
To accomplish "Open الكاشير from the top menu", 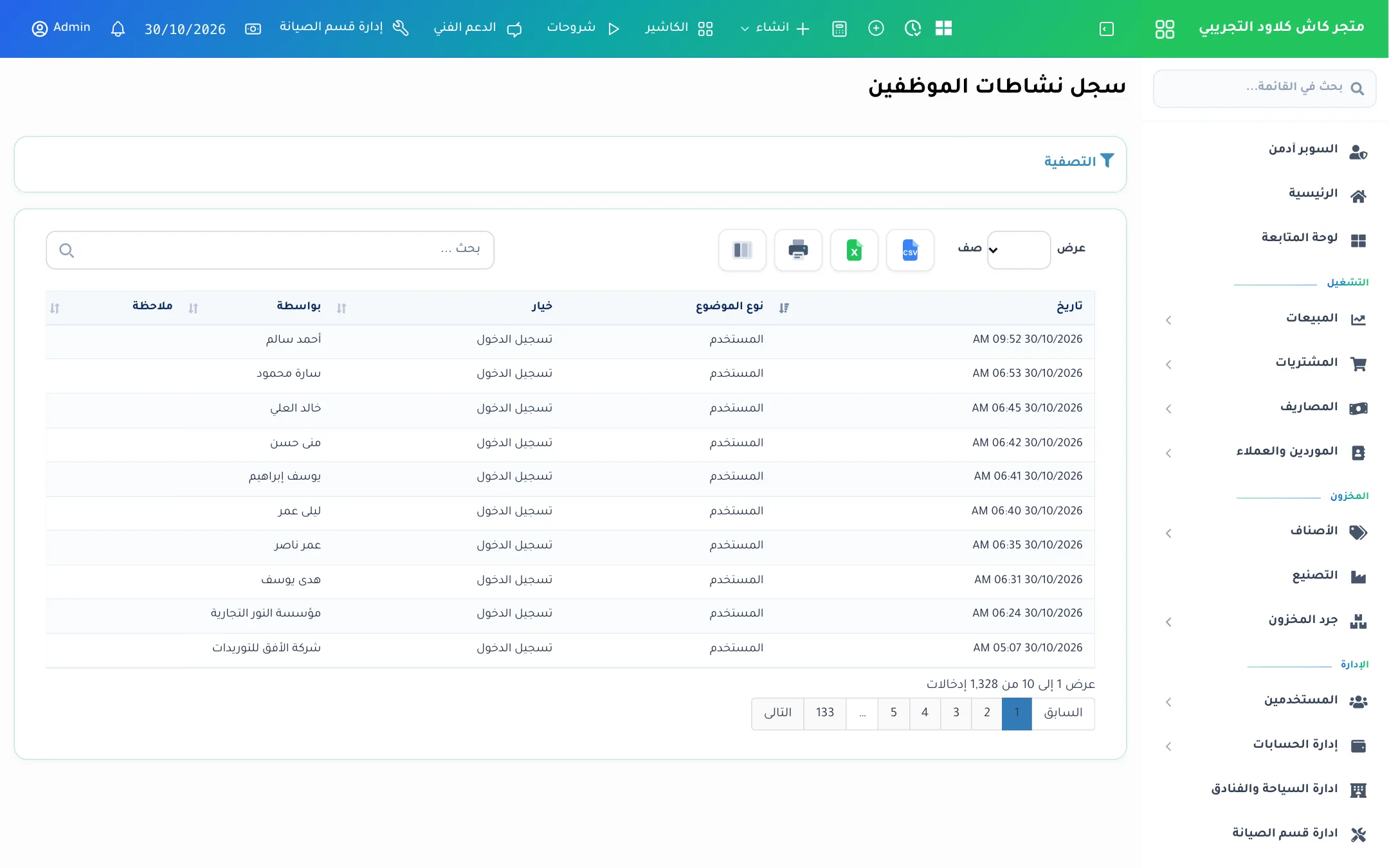I will point(679,28).
